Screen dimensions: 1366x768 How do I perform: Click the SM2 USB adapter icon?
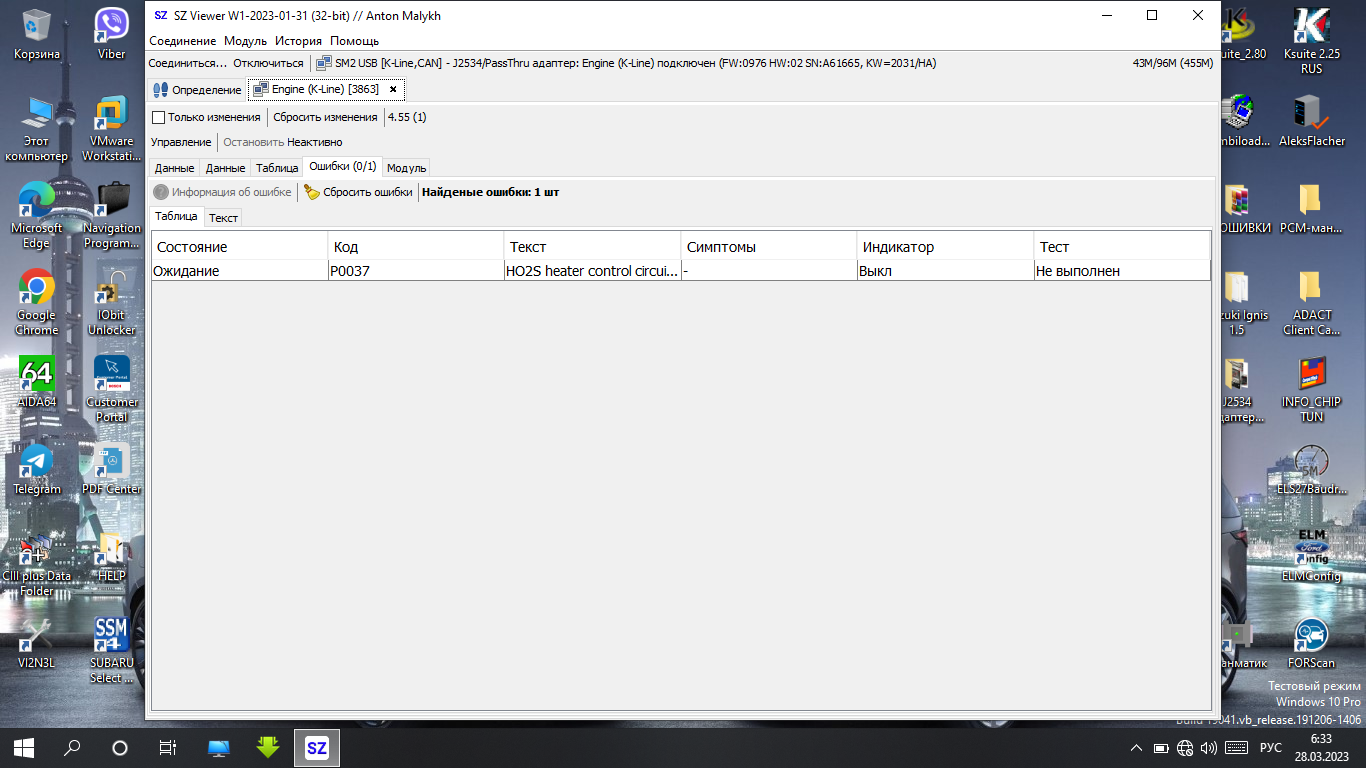pyautogui.click(x=324, y=63)
